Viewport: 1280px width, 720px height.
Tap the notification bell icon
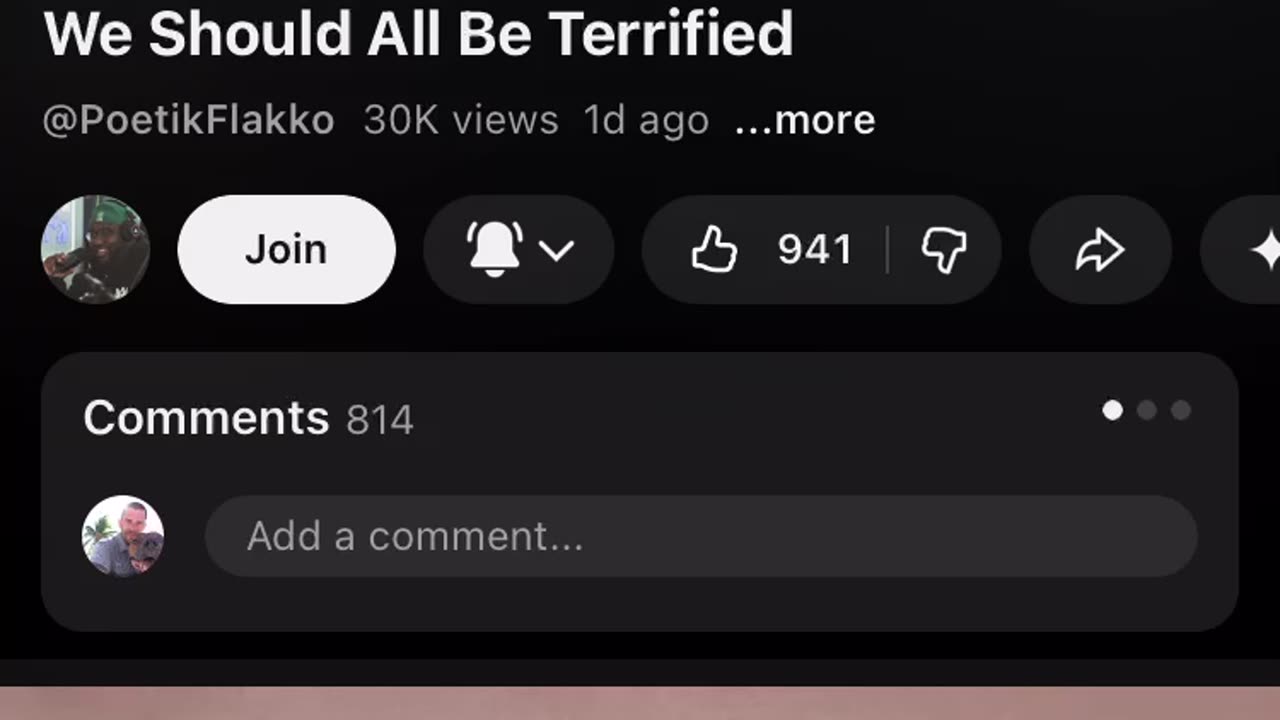pos(495,249)
